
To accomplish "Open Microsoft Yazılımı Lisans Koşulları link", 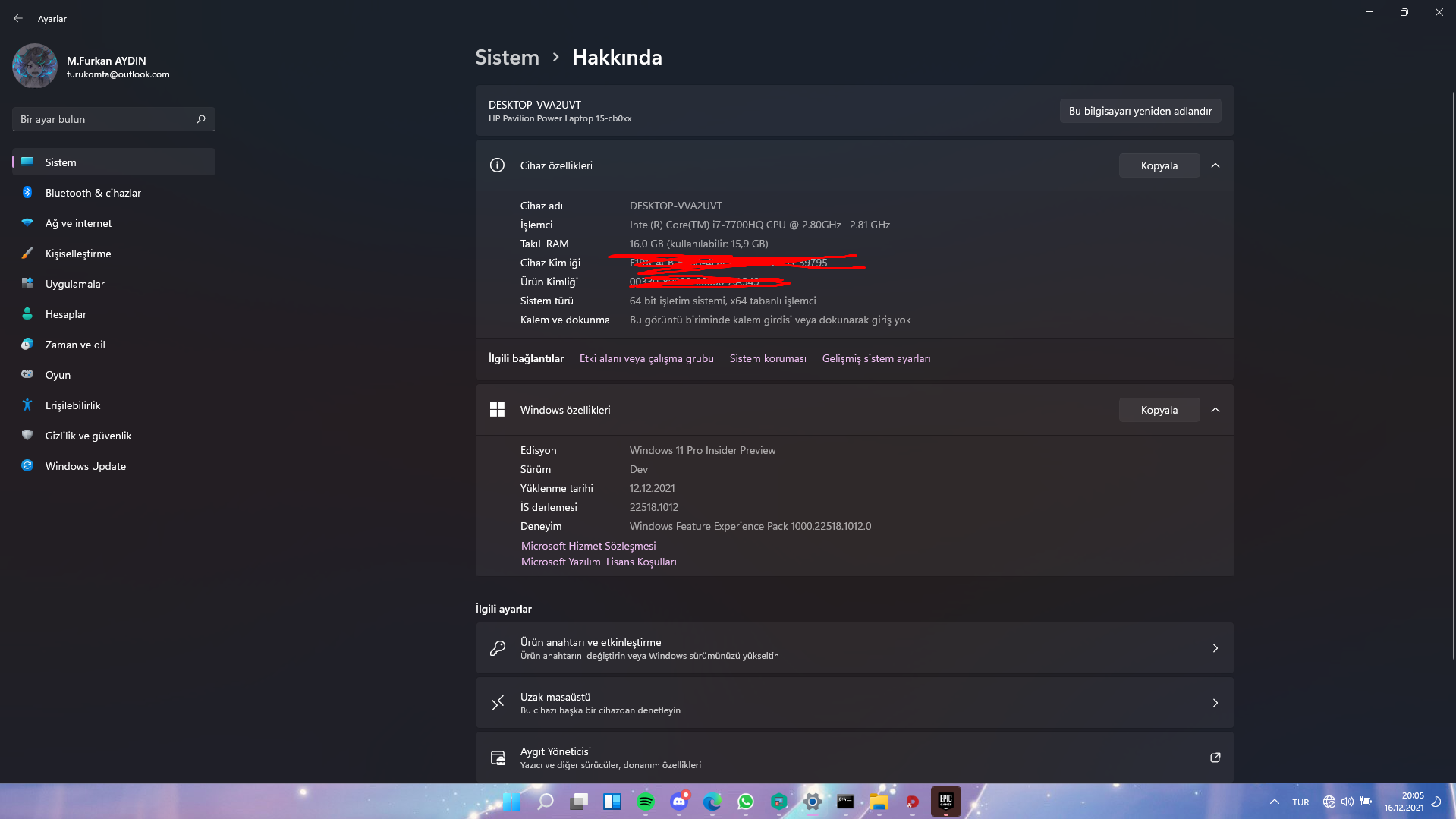I will click(599, 562).
